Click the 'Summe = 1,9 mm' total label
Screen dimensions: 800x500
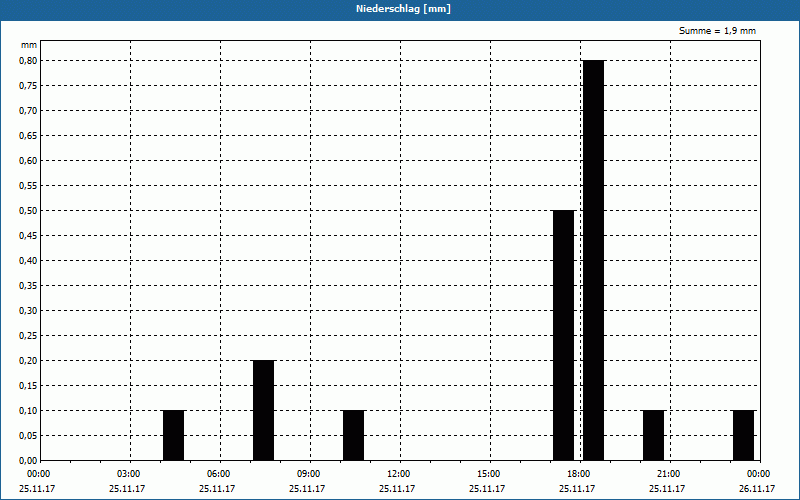[717, 31]
